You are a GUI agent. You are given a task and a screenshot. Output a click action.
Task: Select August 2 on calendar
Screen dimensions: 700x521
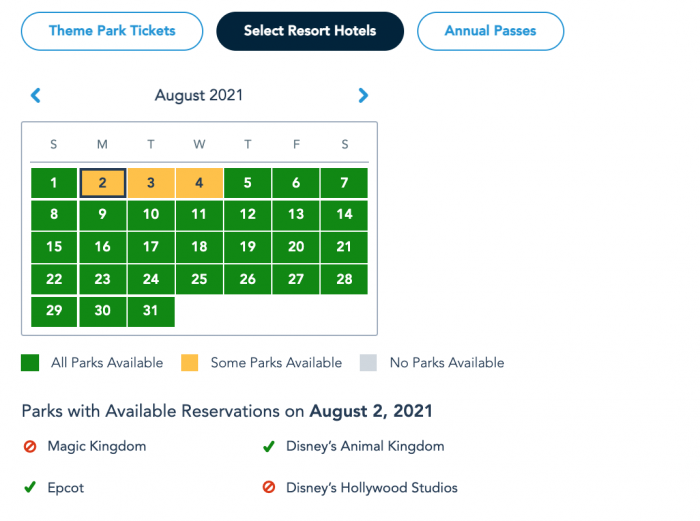(x=102, y=183)
